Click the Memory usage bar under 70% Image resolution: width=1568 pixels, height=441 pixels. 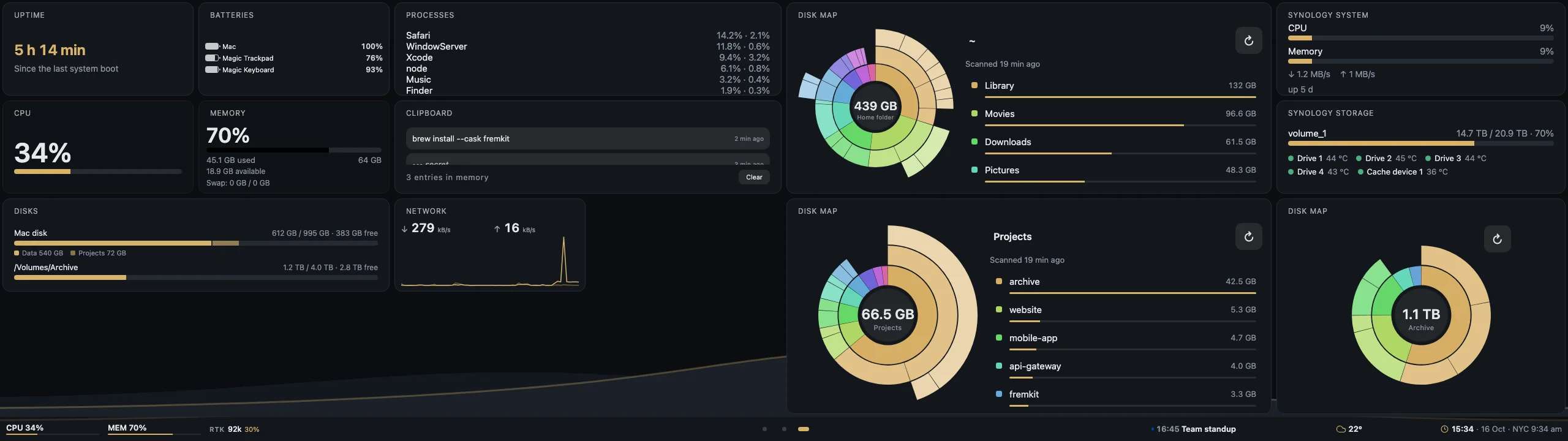[x=294, y=150]
